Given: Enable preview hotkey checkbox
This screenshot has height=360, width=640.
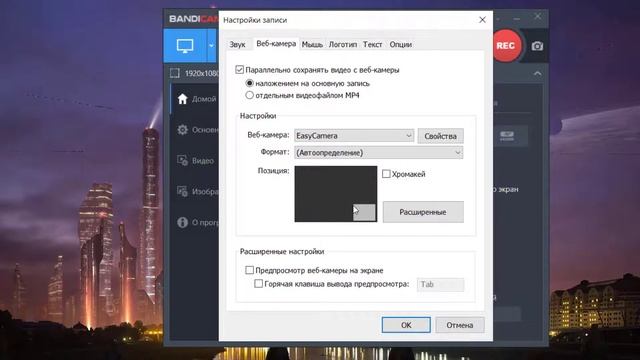Looking at the screenshot, I should 258,284.
